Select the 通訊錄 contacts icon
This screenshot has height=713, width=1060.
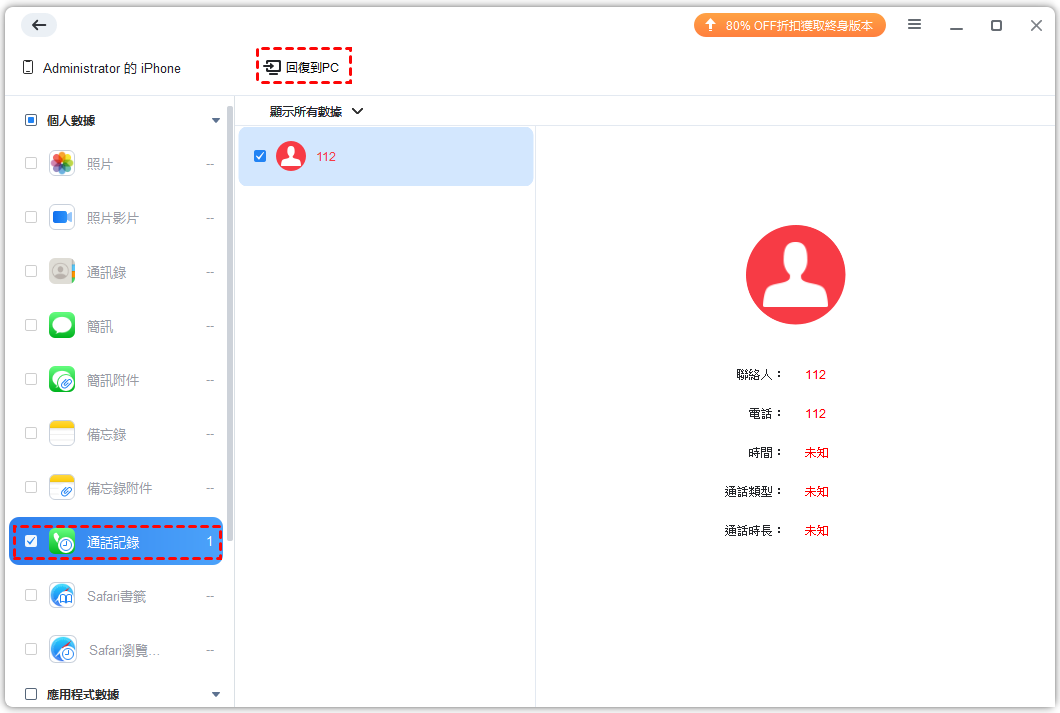[62, 271]
